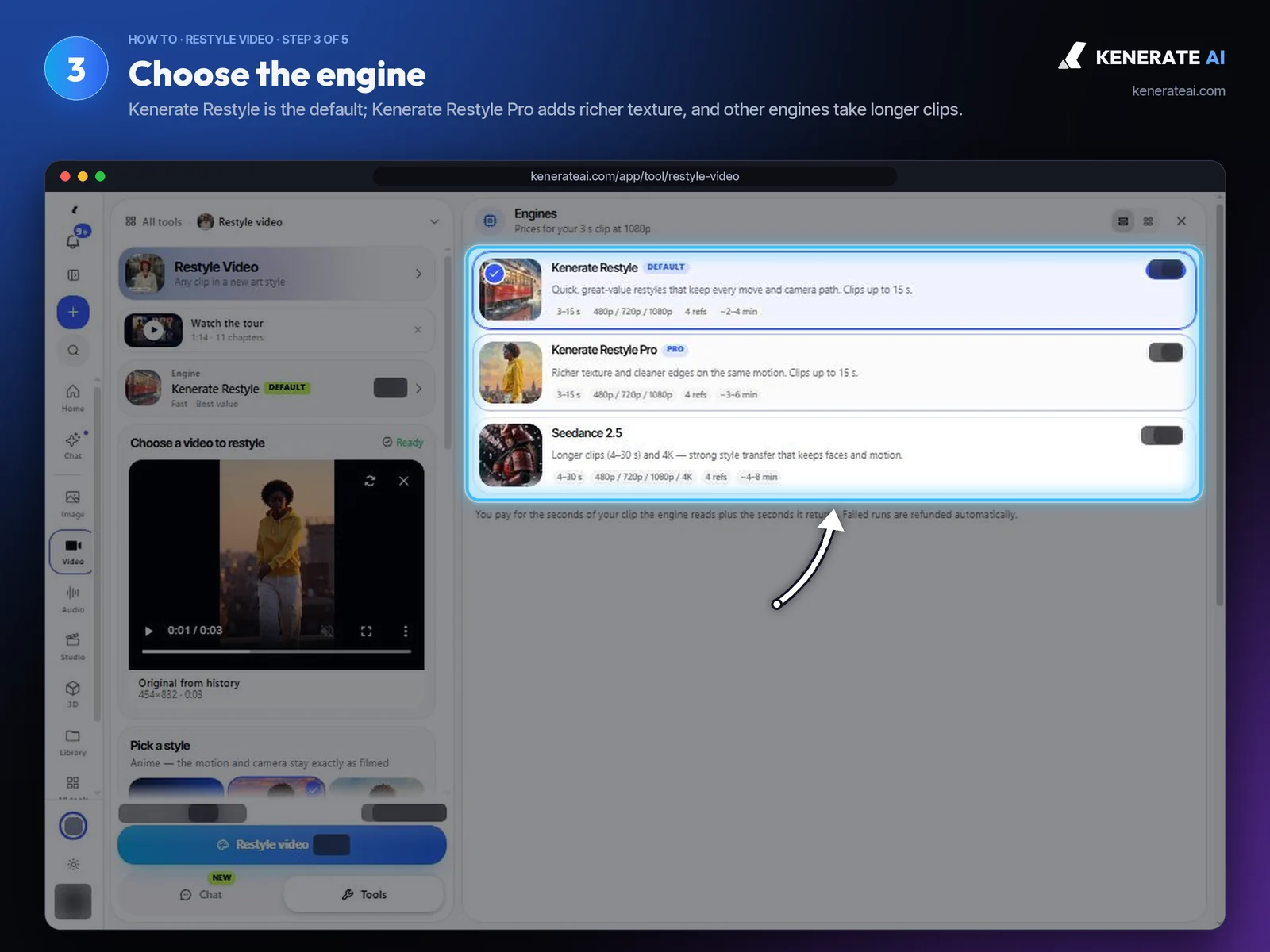Viewport: 1270px width, 952px height.
Task: Open the sidebar panel layout icon
Action: [73, 275]
